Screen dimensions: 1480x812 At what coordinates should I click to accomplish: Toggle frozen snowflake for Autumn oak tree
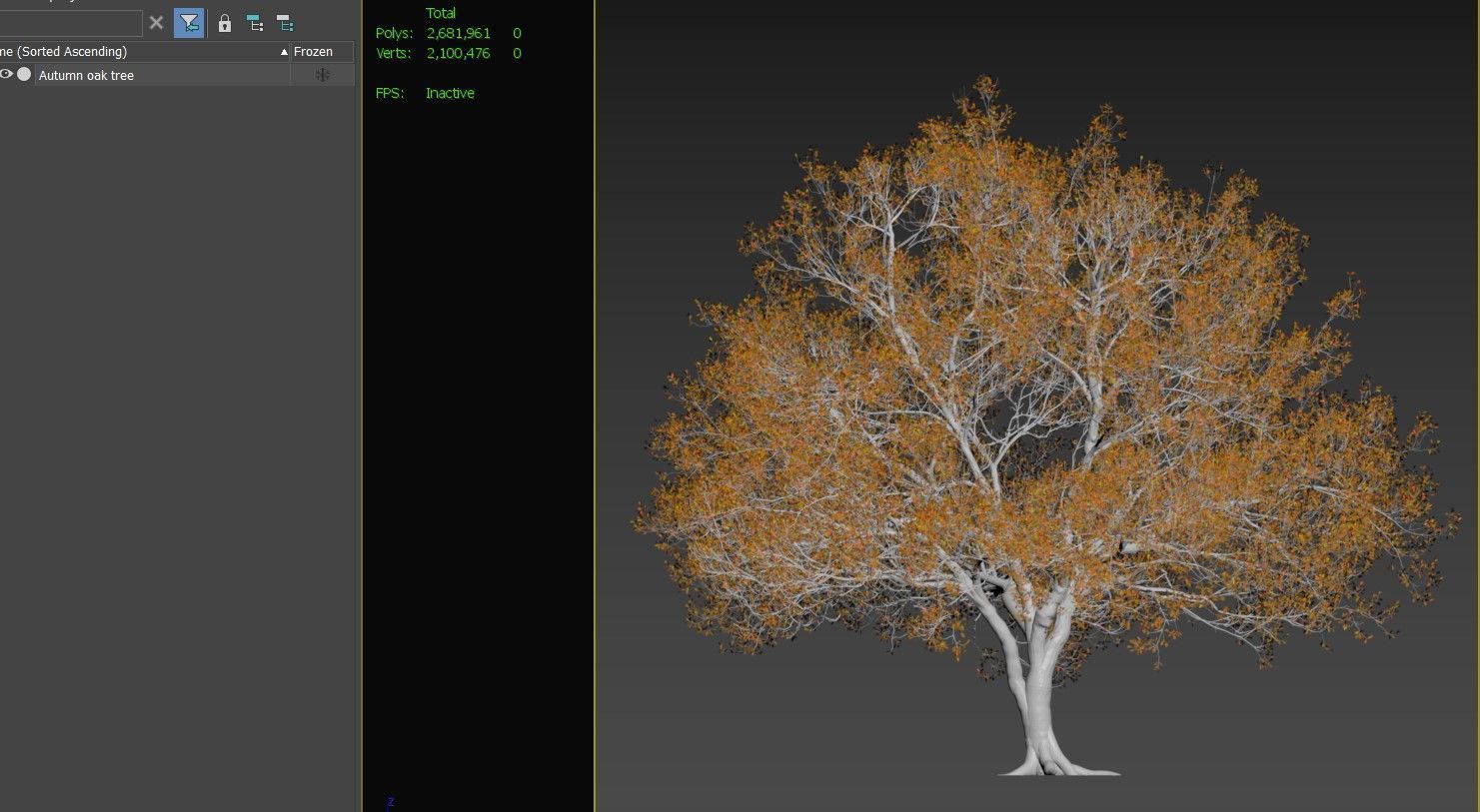click(x=322, y=75)
